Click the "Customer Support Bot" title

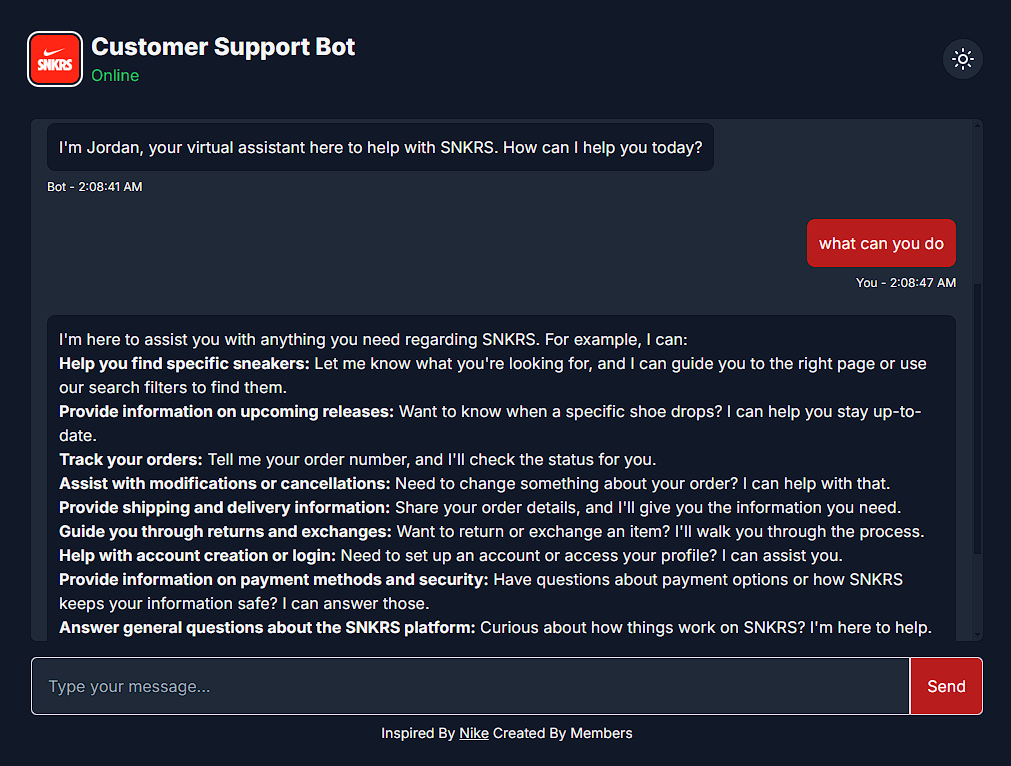coord(223,46)
